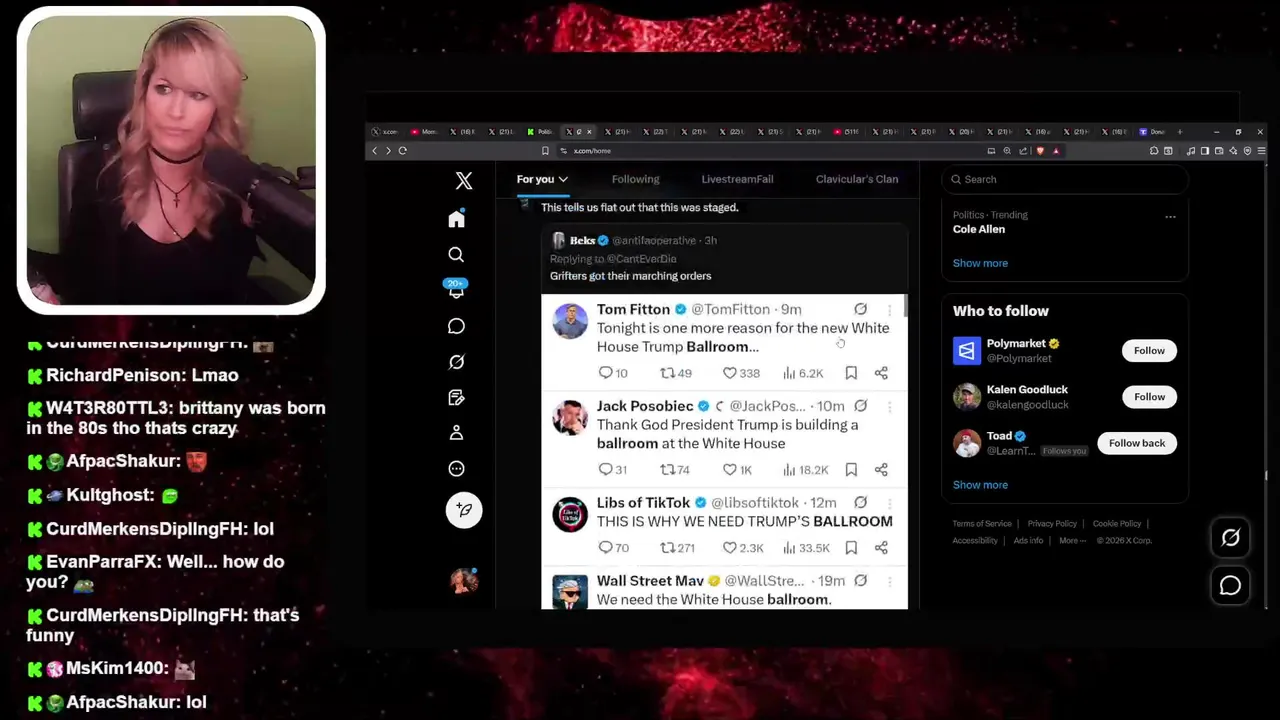Screen dimensions: 1280x720
Task: Open more options on Tom Fitton post
Action: pyautogui.click(x=889, y=310)
